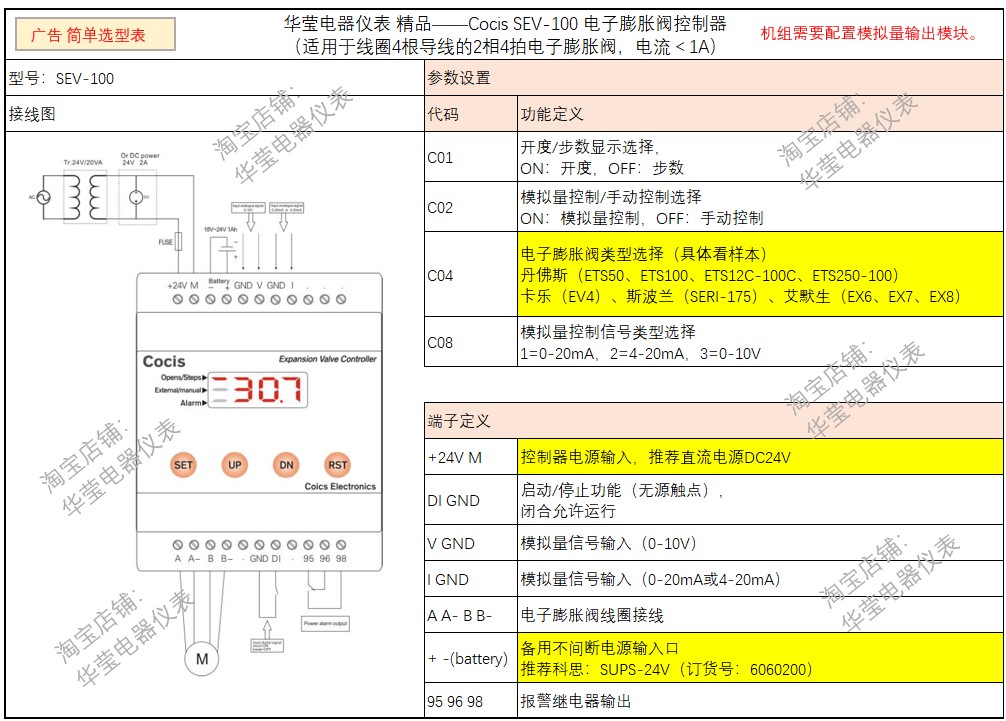Viewport: 1006px width, 721px height.
Task: Click the dashed DC power source symbol
Action: 137,198
